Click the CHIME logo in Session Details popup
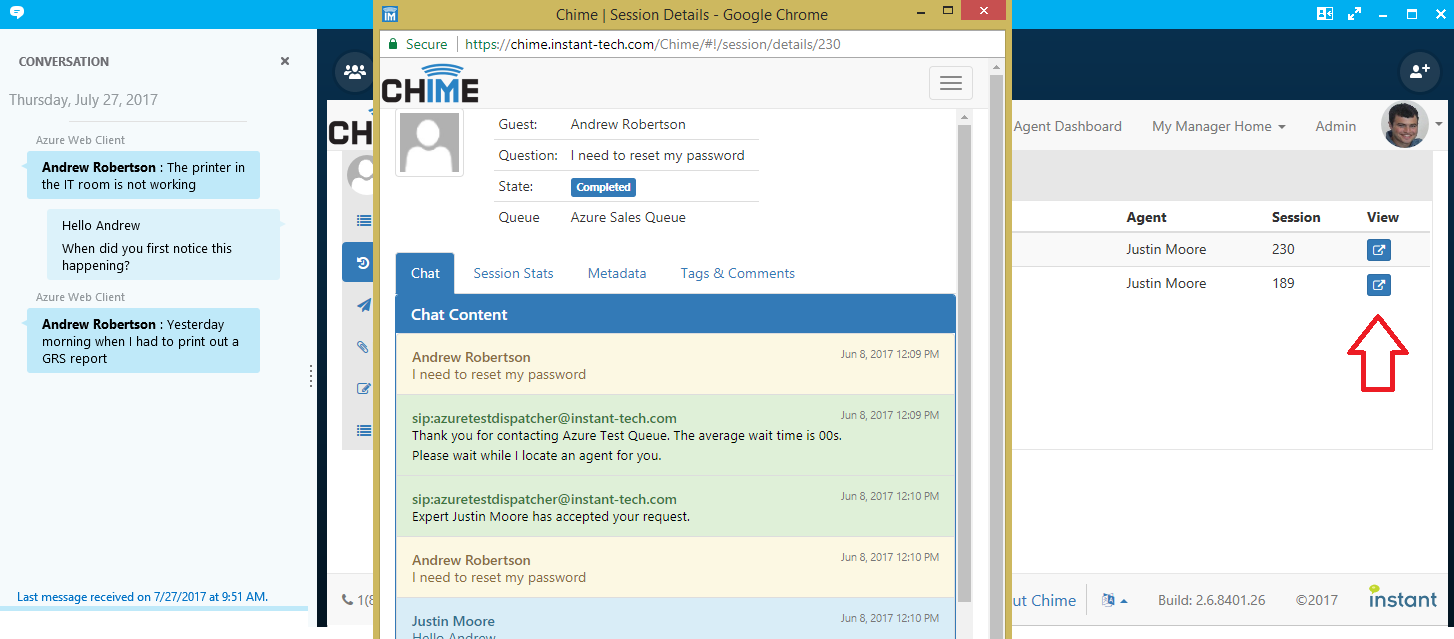 [431, 83]
